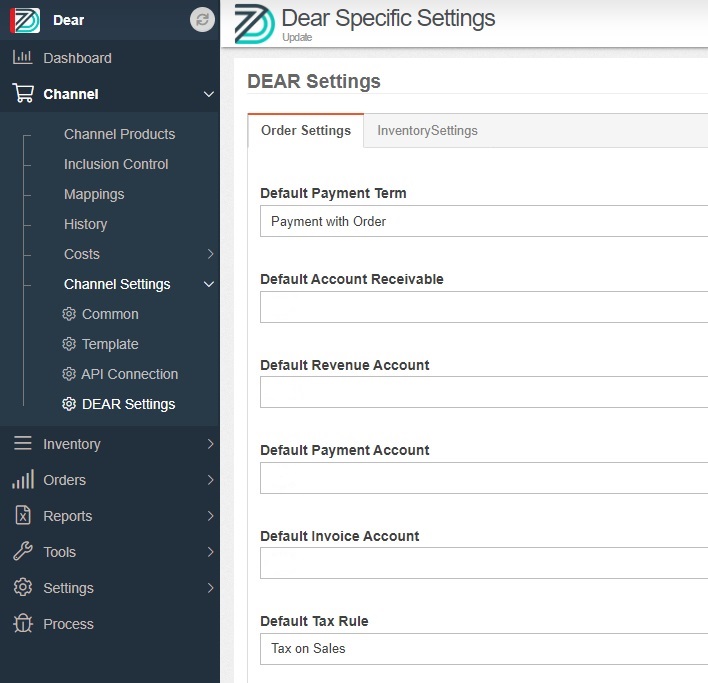Open the Default Payment Term dropdown
The width and height of the screenshot is (708, 683).
click(484, 221)
